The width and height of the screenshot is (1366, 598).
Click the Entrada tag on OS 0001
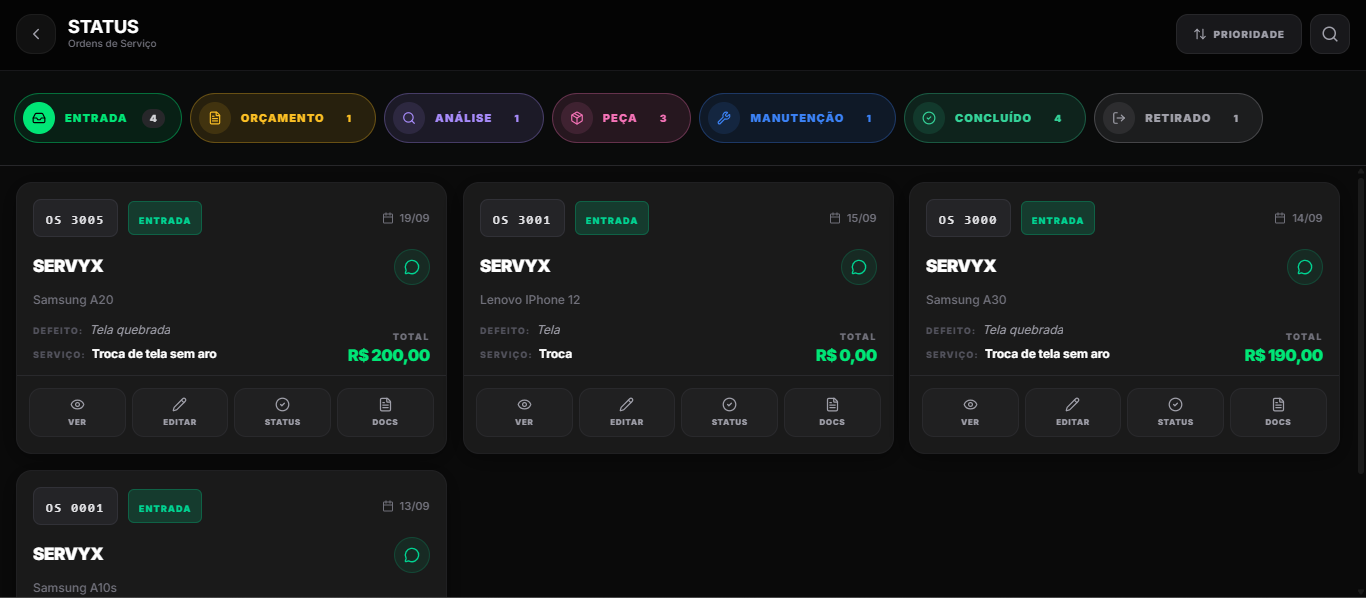tap(165, 506)
